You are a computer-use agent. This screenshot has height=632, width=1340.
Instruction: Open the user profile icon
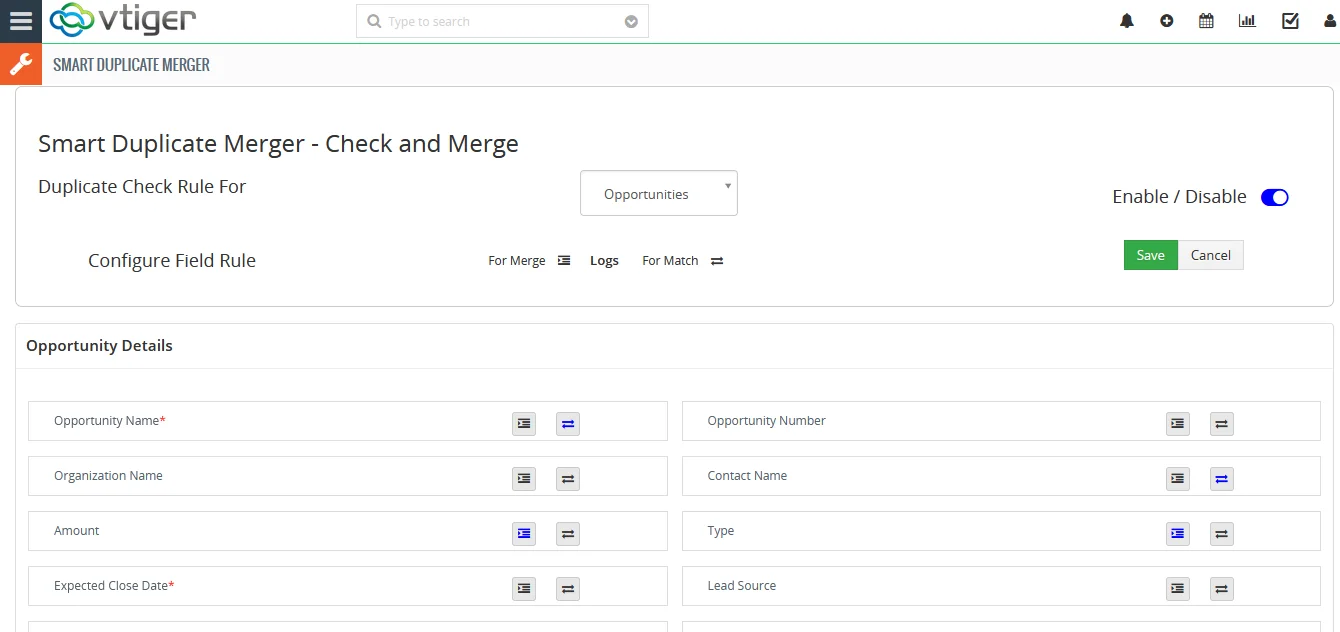(1329, 21)
